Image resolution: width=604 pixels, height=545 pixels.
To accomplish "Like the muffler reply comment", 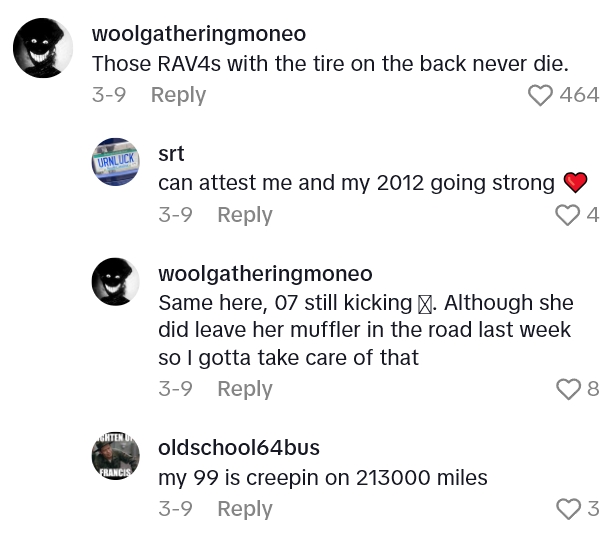I will (x=568, y=389).
